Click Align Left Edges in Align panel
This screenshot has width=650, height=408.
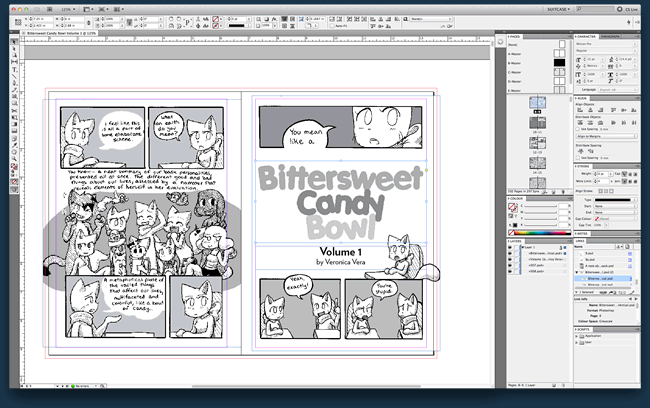pos(580,110)
